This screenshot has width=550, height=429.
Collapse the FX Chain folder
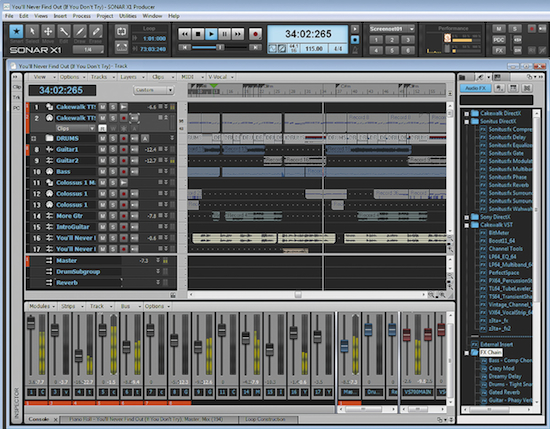pos(467,353)
